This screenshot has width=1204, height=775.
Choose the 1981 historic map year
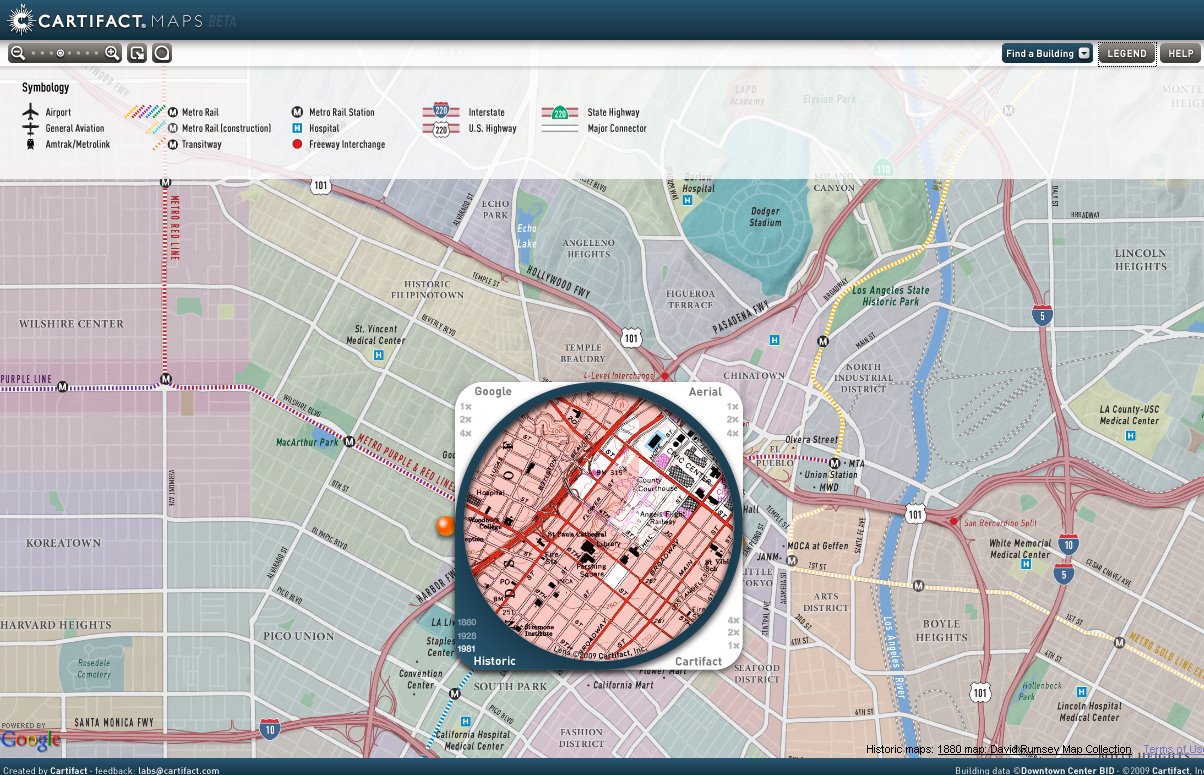[467, 649]
